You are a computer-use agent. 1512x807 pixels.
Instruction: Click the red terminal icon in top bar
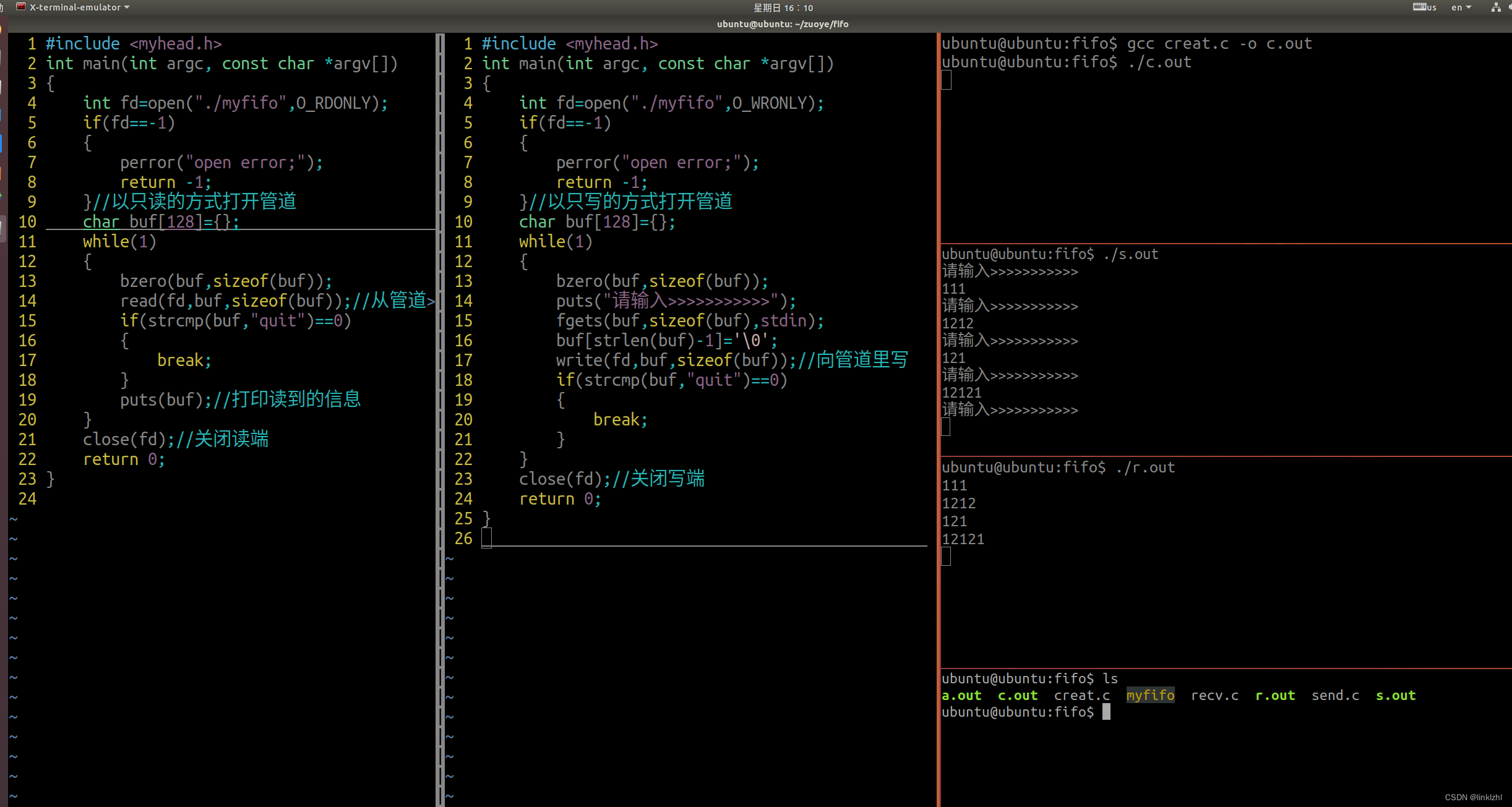pyautogui.click(x=21, y=7)
